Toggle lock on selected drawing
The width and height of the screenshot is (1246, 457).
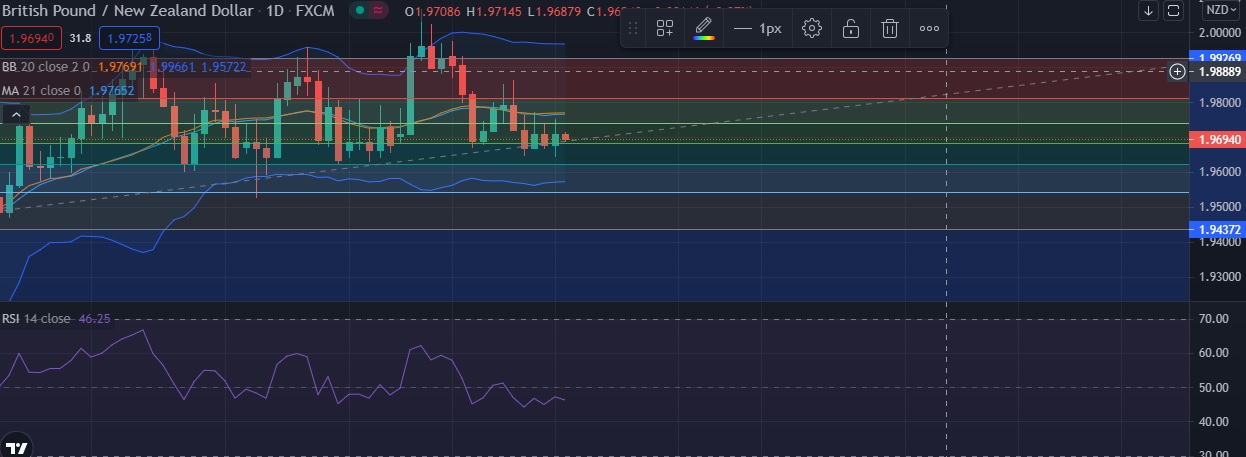click(x=850, y=28)
